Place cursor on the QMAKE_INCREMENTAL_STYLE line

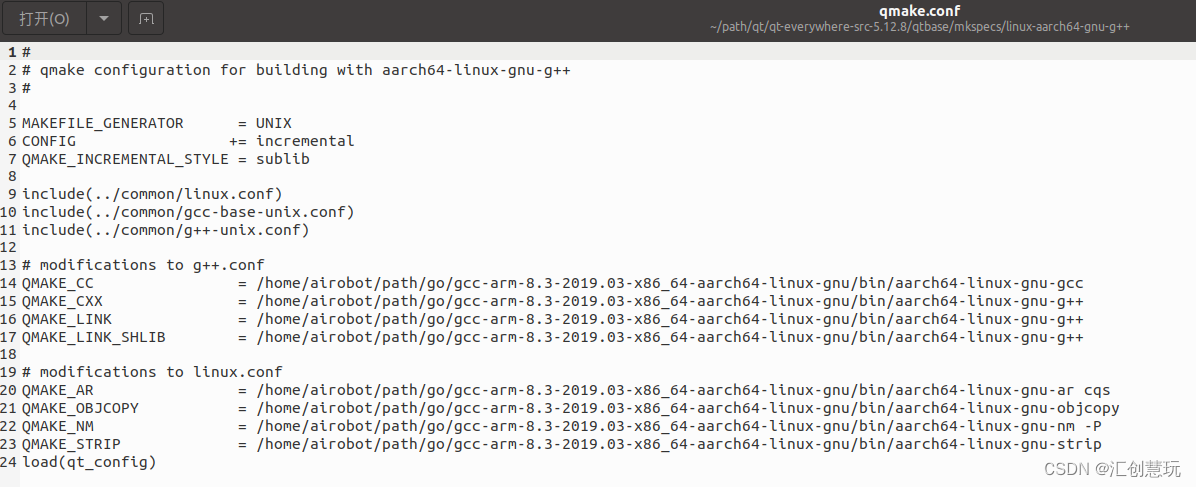click(166, 159)
